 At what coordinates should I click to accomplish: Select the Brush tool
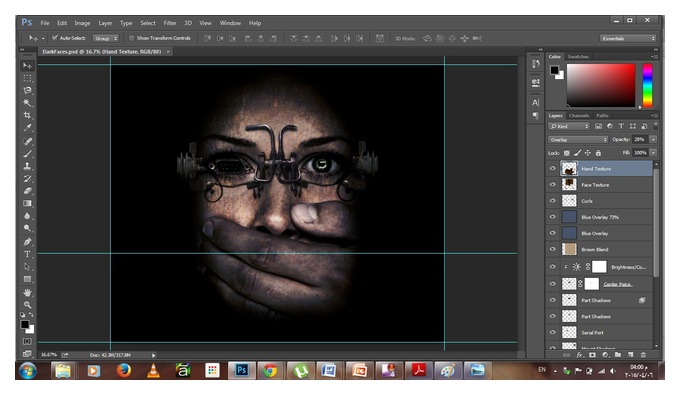pyautogui.click(x=27, y=154)
